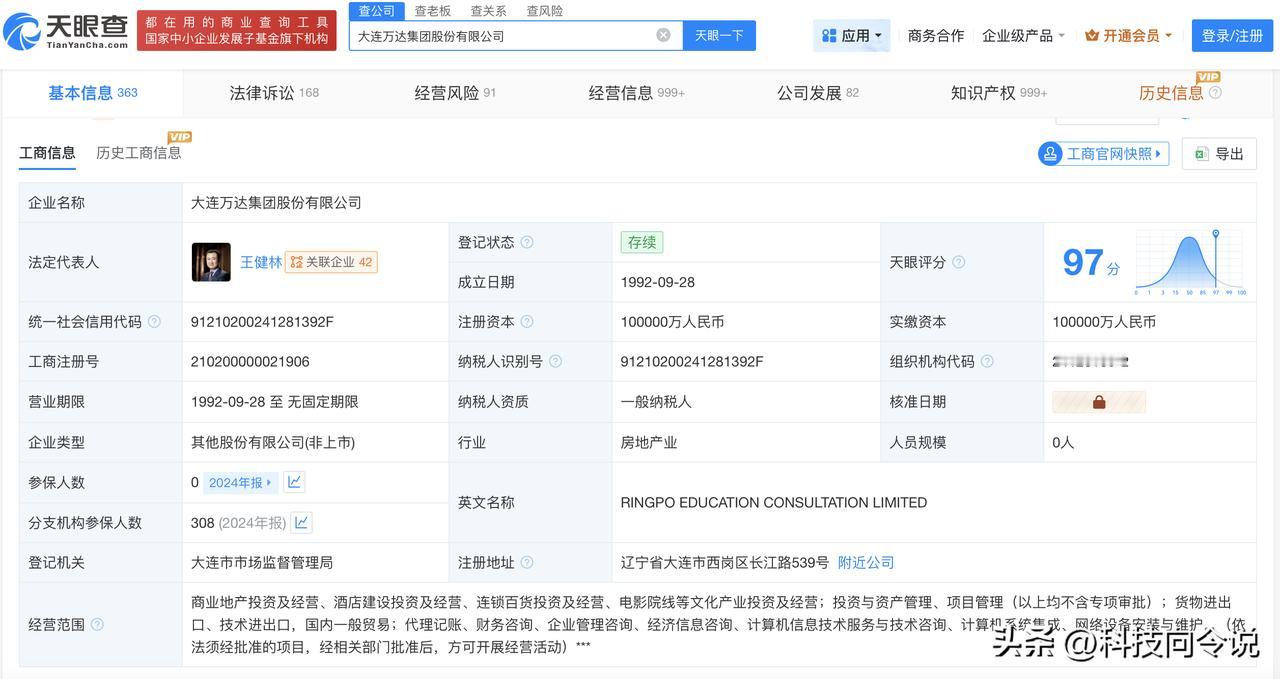The image size is (1280, 679).
Task: Click help icon beside 经营范围
Action: (97, 624)
